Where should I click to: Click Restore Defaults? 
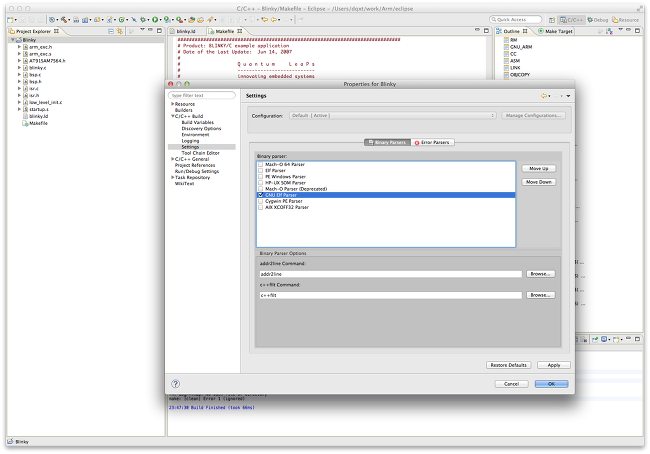point(509,365)
